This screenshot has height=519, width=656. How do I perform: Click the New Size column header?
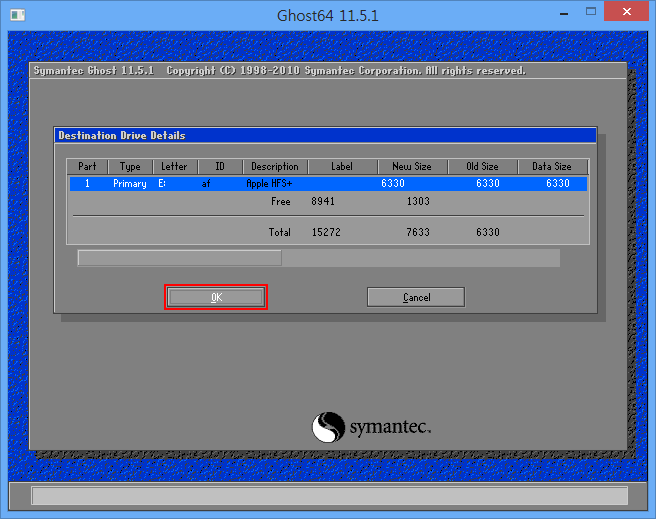coord(412,166)
